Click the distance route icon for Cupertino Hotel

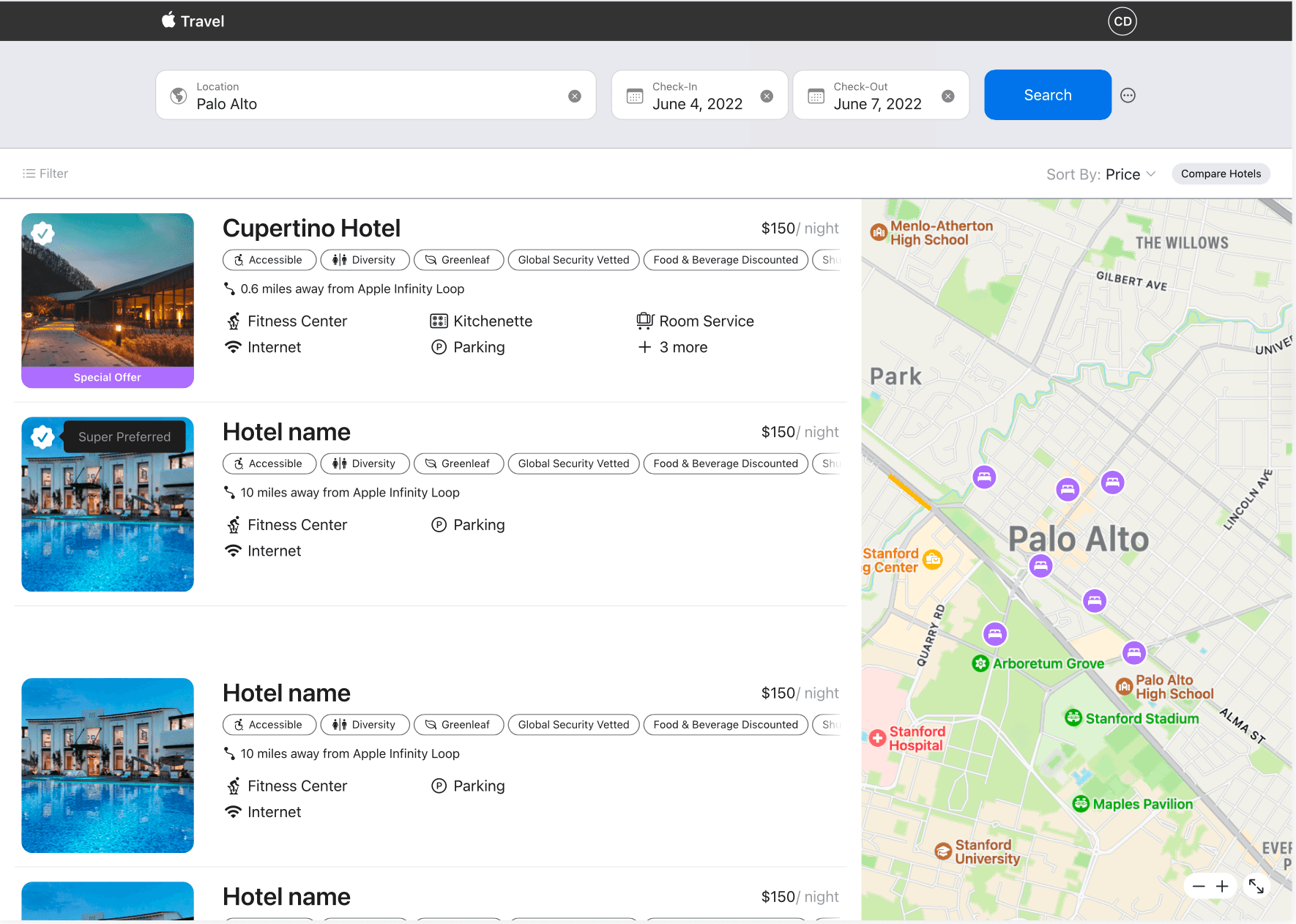(x=229, y=289)
